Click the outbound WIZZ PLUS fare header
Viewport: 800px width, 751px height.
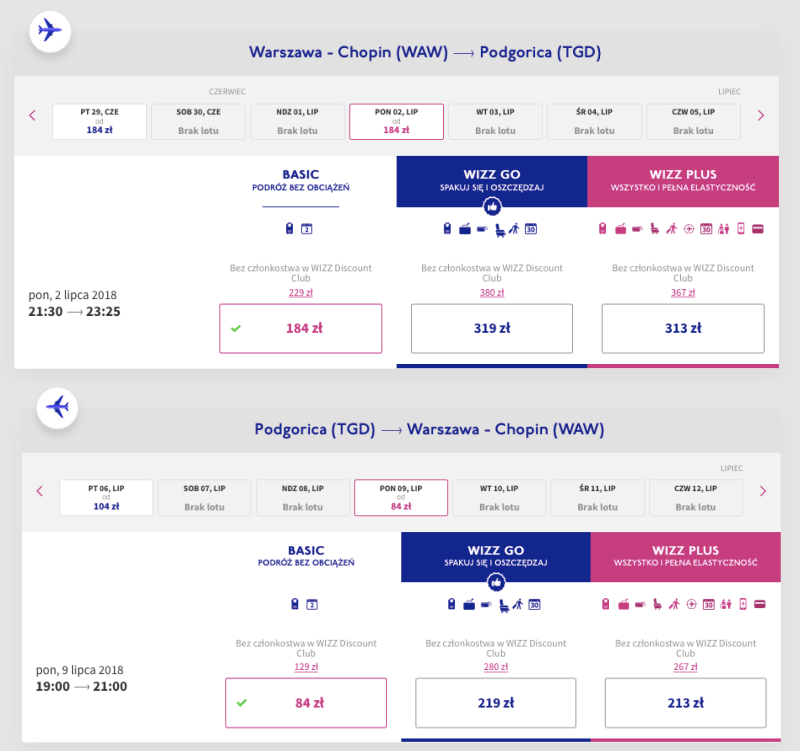pyautogui.click(x=683, y=181)
